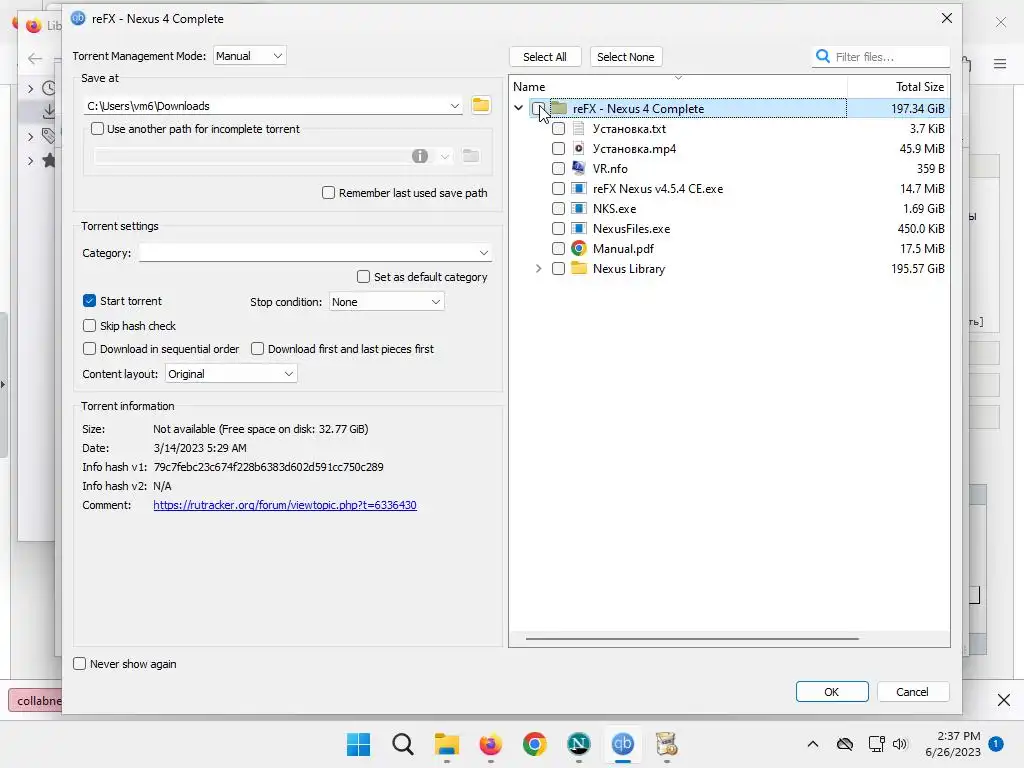Enable Download in sequential order
This screenshot has height=768, width=1024.
pos(89,349)
